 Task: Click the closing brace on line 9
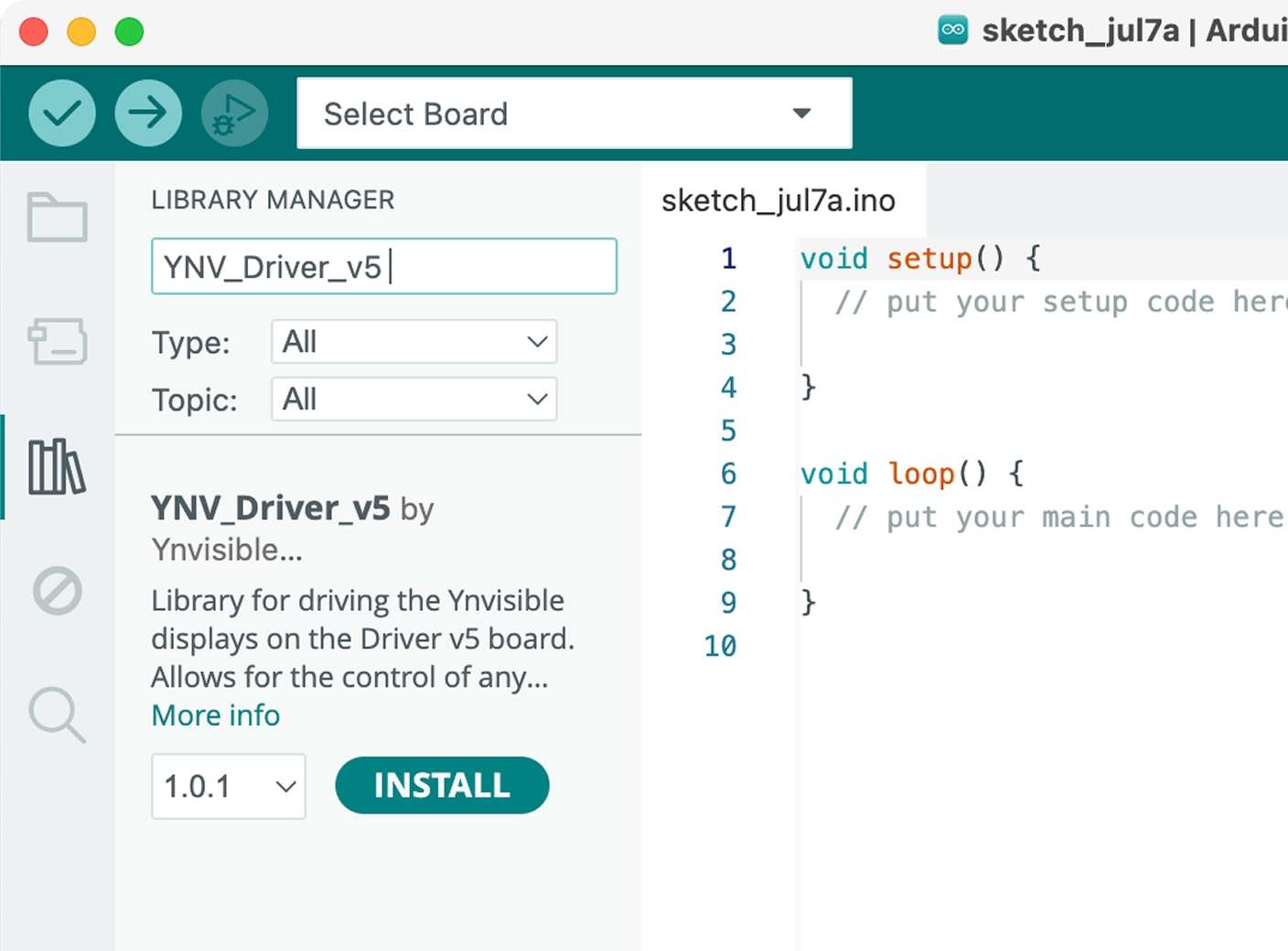[x=808, y=602]
